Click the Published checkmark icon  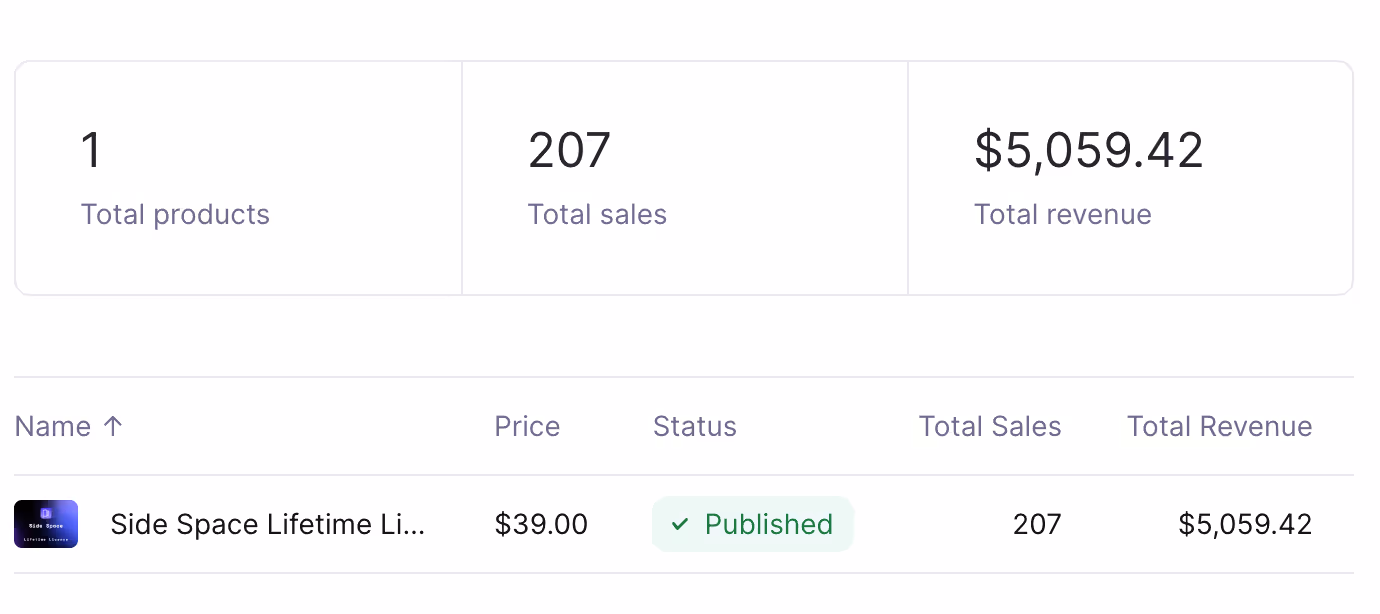click(681, 524)
